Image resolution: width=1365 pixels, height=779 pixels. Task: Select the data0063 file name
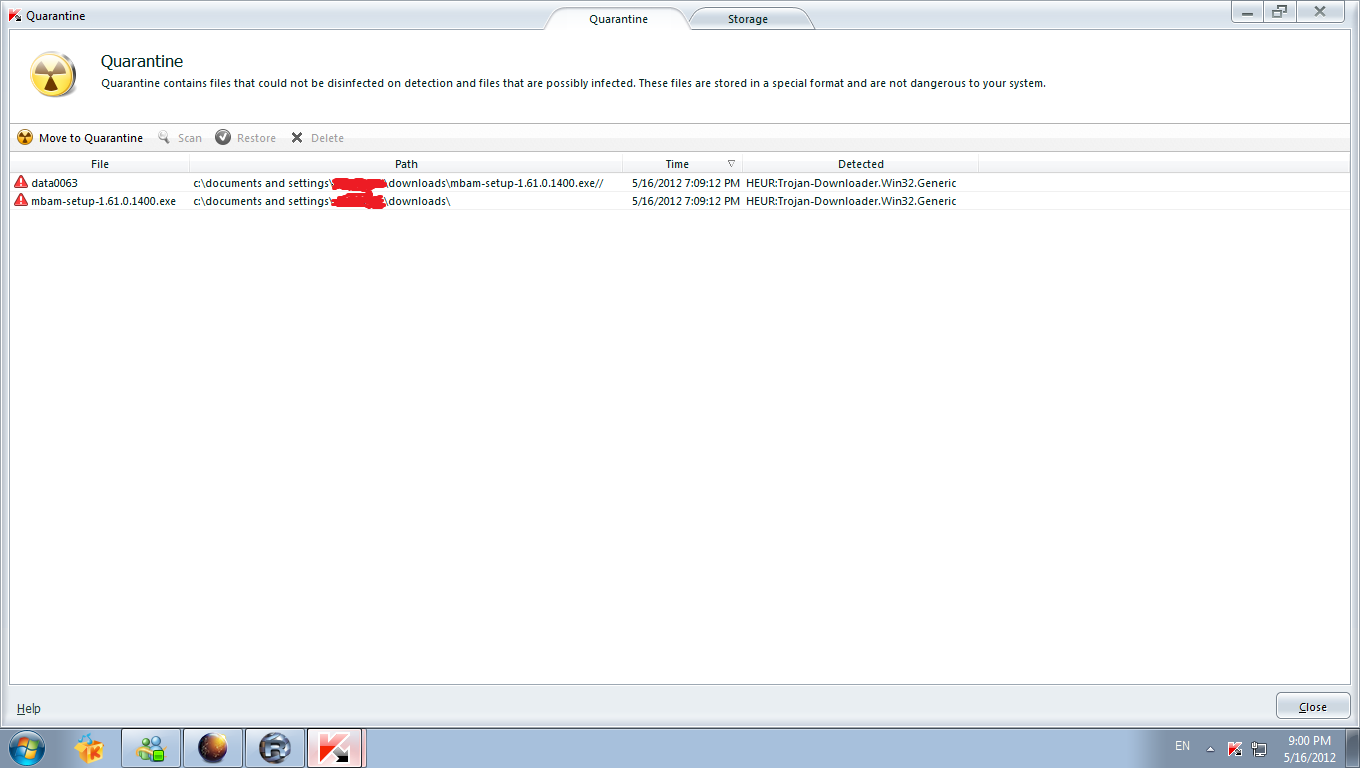54,183
